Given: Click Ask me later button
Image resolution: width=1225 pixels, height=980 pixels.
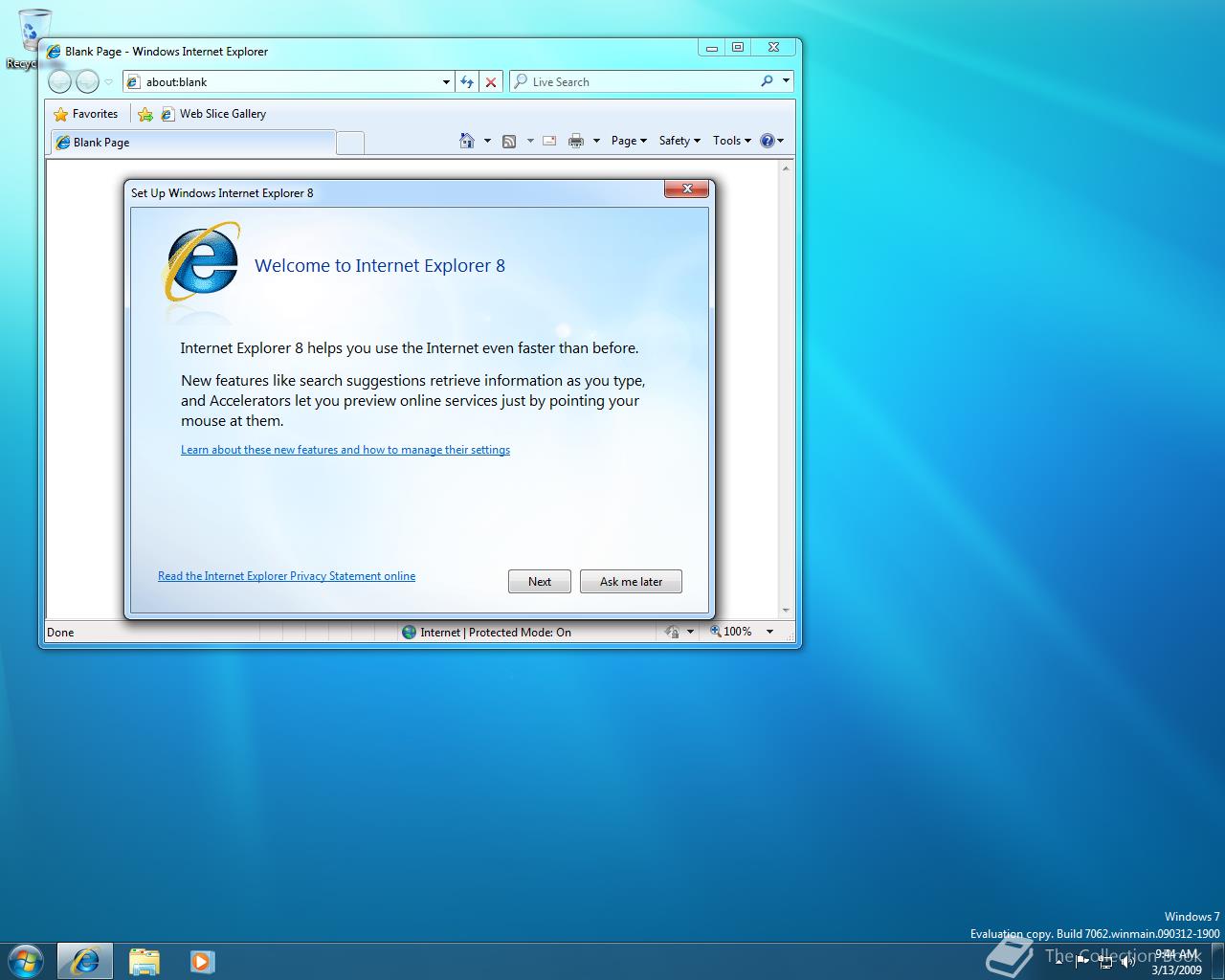Looking at the screenshot, I should 631,582.
